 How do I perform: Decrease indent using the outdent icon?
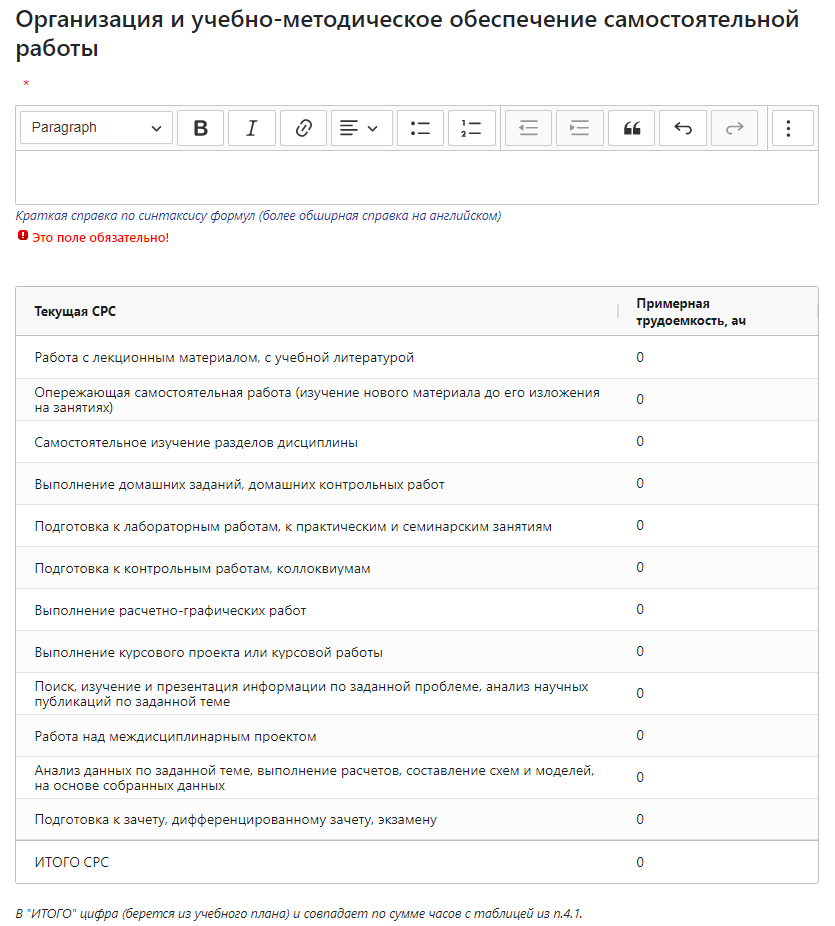pos(528,128)
